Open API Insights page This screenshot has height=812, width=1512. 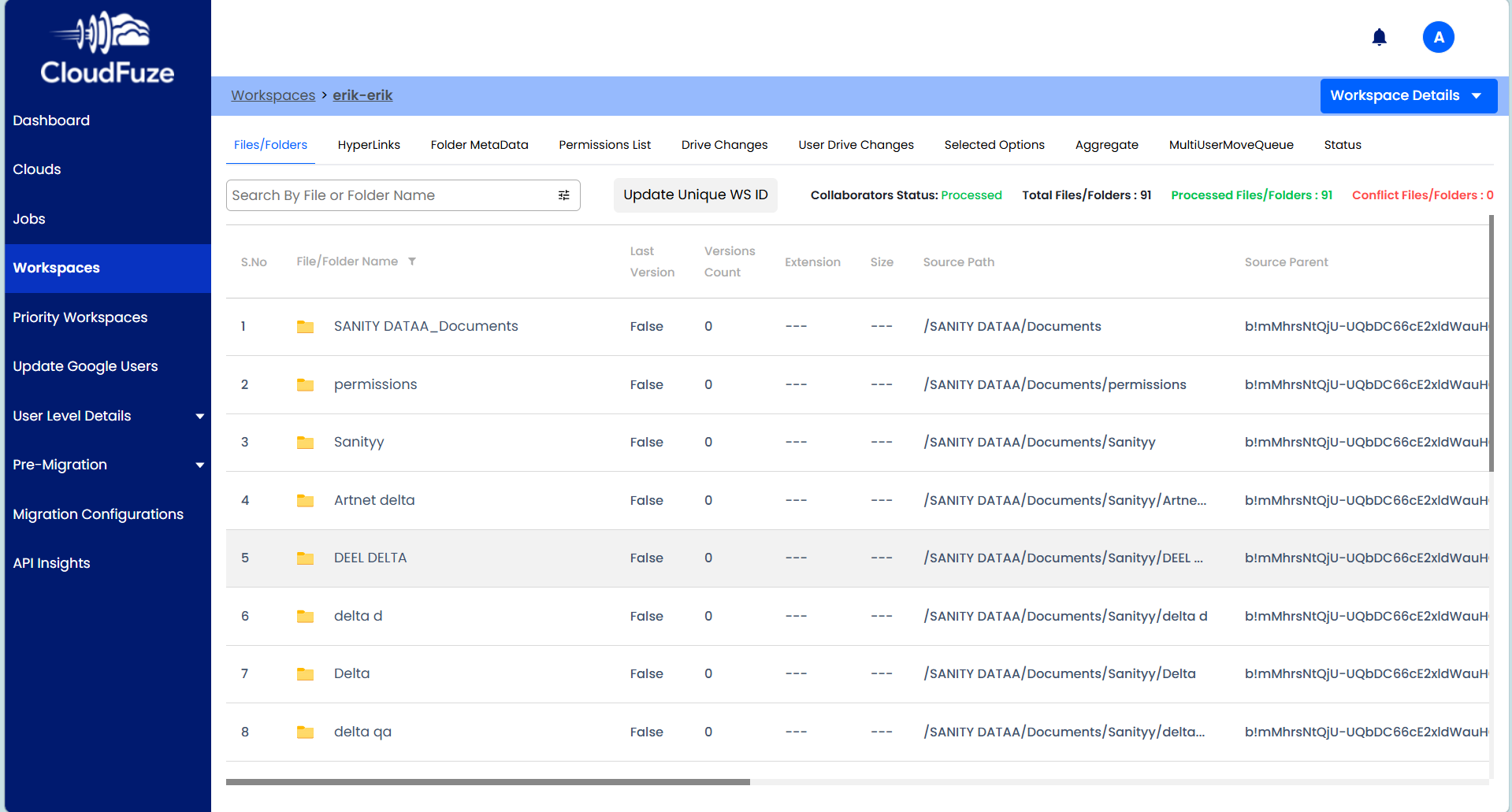tap(52, 563)
